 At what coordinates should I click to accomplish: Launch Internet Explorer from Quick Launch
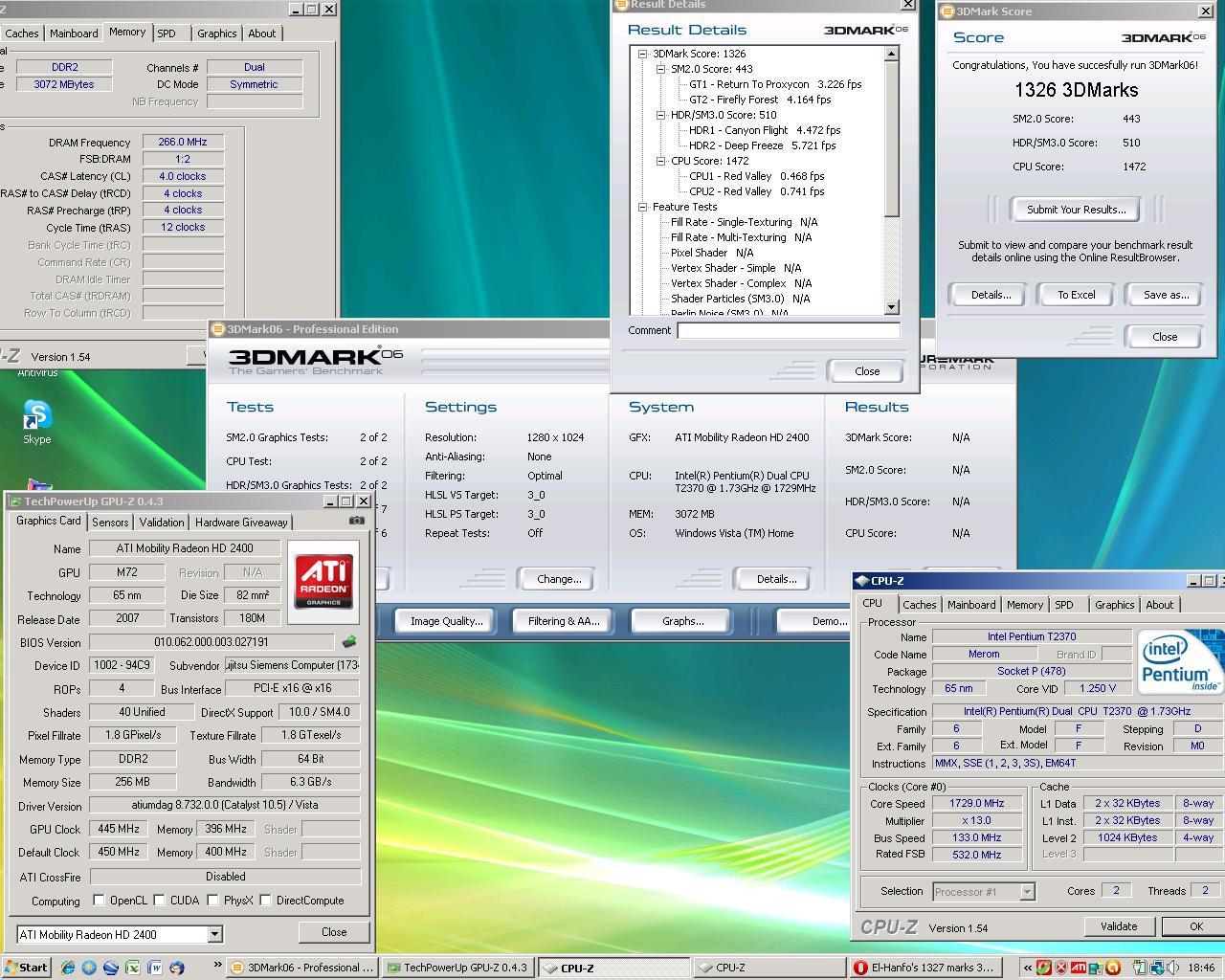(67, 968)
